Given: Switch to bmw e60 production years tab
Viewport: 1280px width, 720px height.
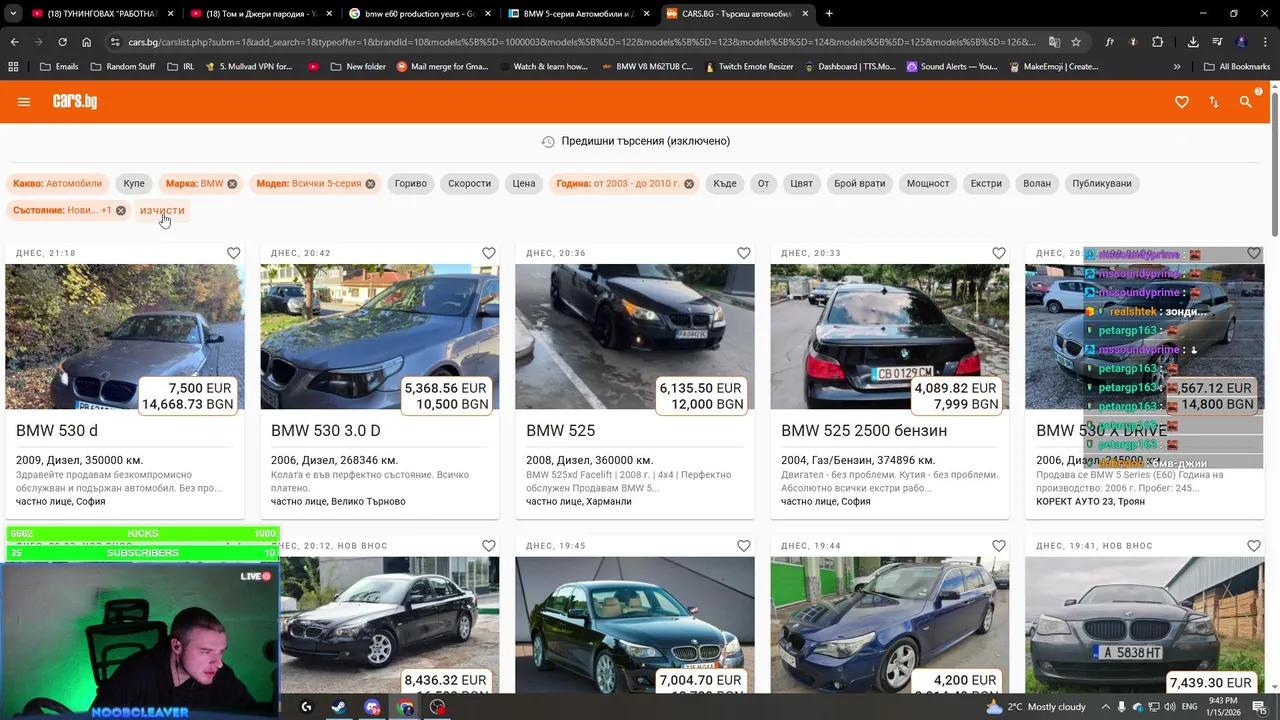Looking at the screenshot, I should pos(419,14).
